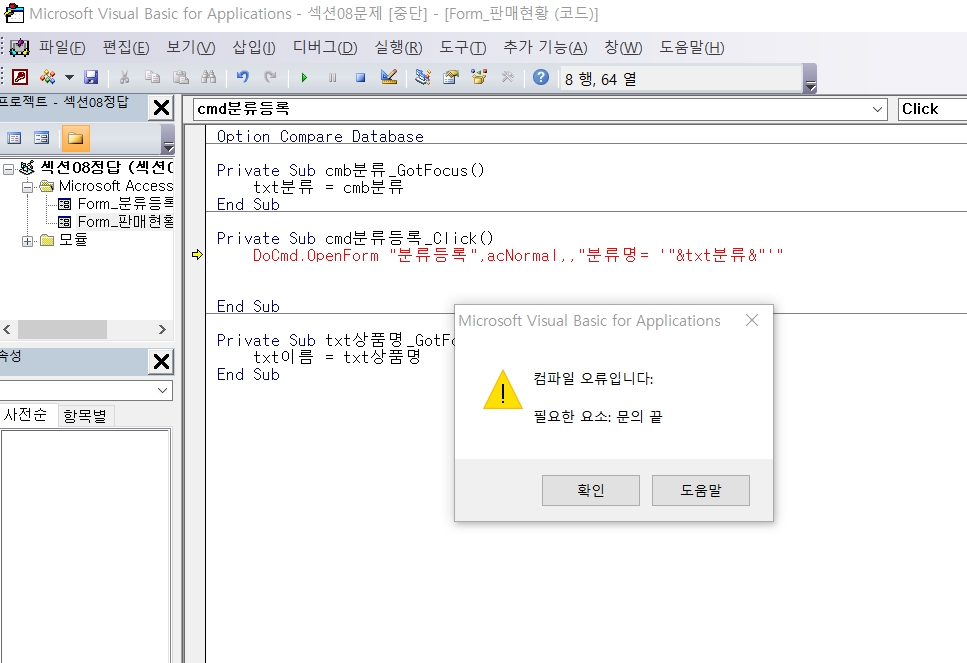Switch to the 항목별 tab

(86, 415)
